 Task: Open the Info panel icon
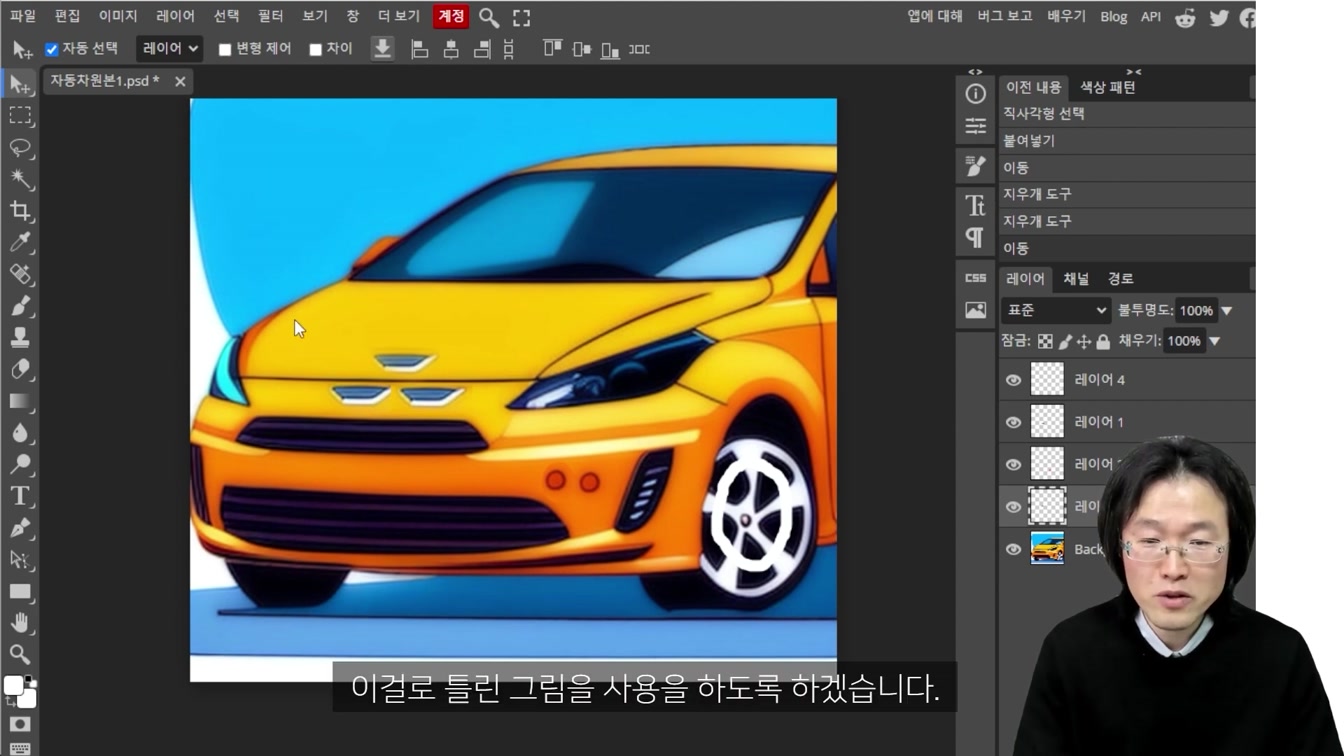click(976, 94)
